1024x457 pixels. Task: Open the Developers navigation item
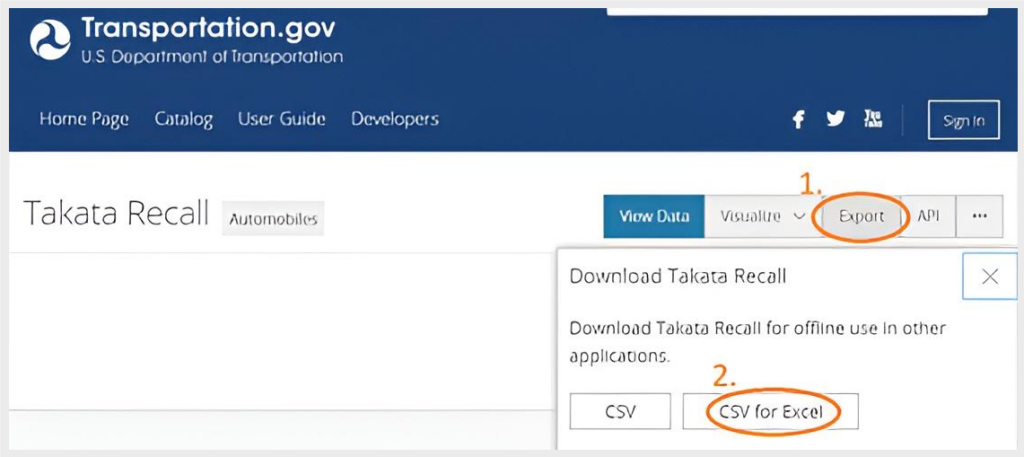point(395,119)
